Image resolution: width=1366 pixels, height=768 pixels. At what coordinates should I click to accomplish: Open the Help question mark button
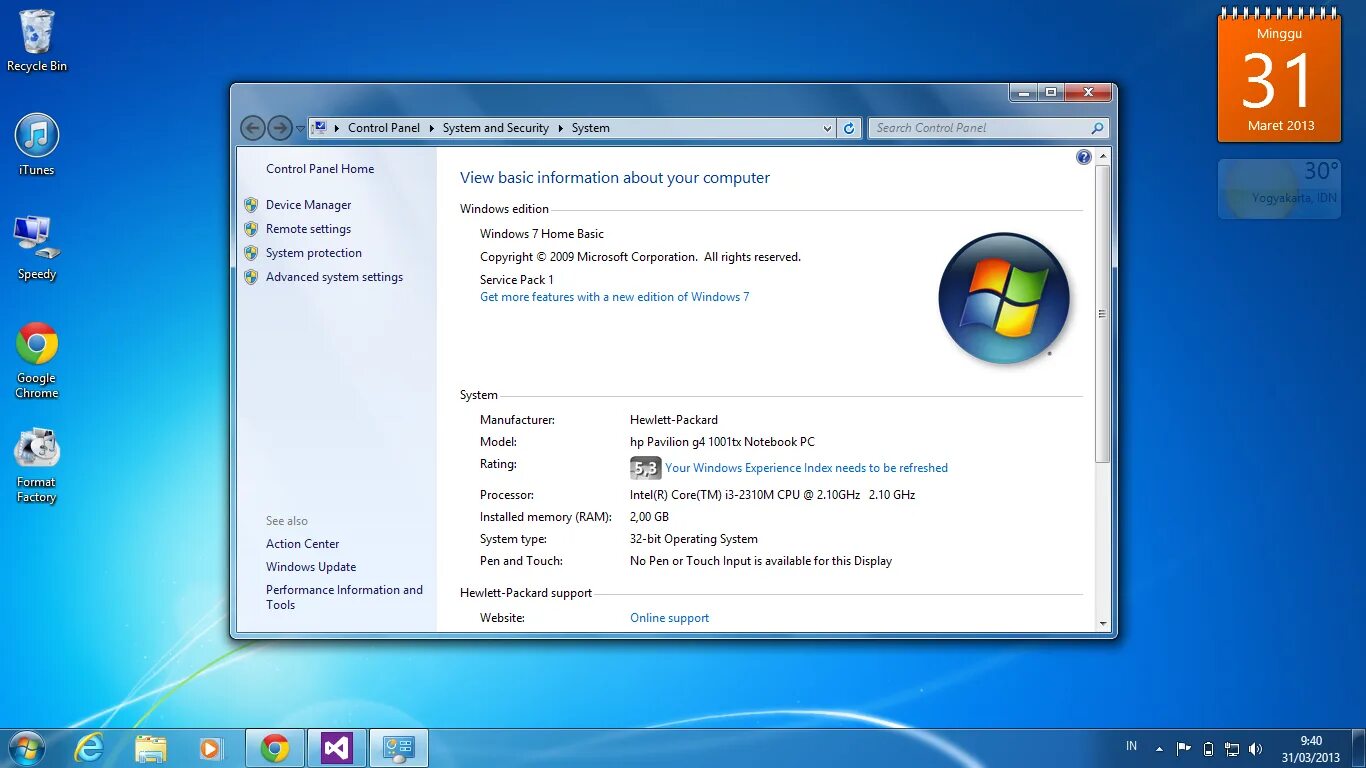tap(1084, 157)
